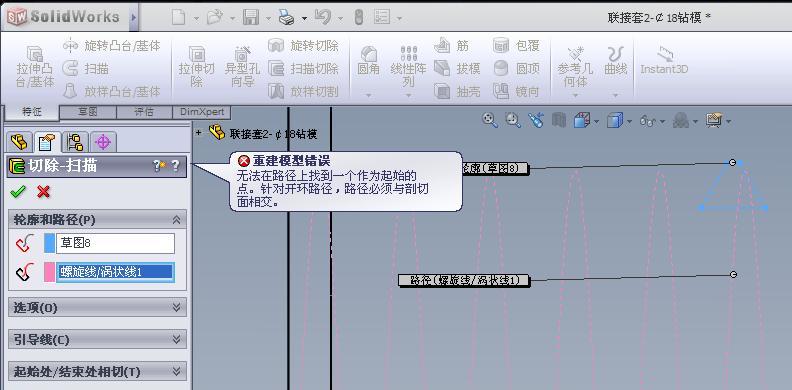Save the document

click(251, 18)
